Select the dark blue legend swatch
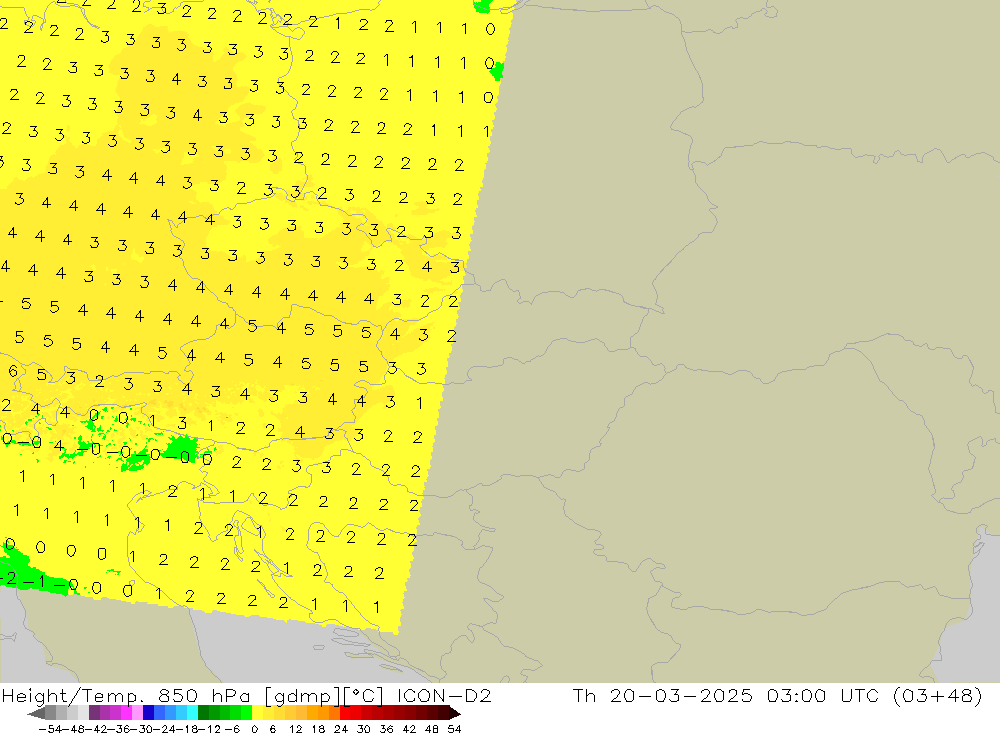The width and height of the screenshot is (1000, 733). 148,713
